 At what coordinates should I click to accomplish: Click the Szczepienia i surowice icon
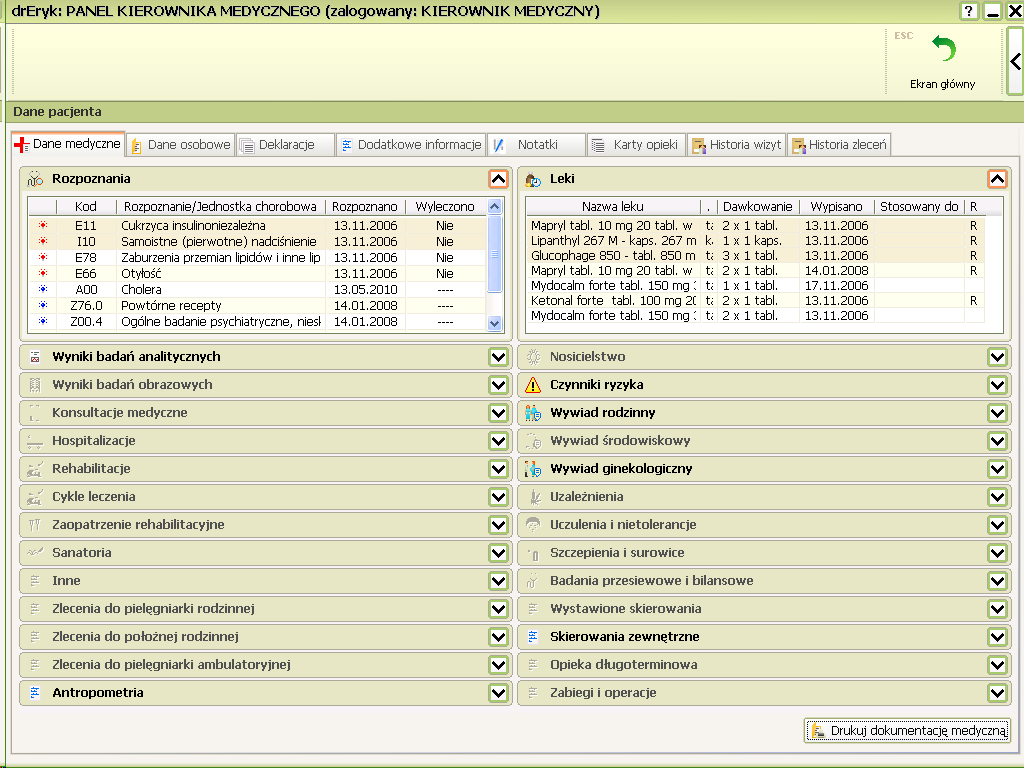point(534,554)
